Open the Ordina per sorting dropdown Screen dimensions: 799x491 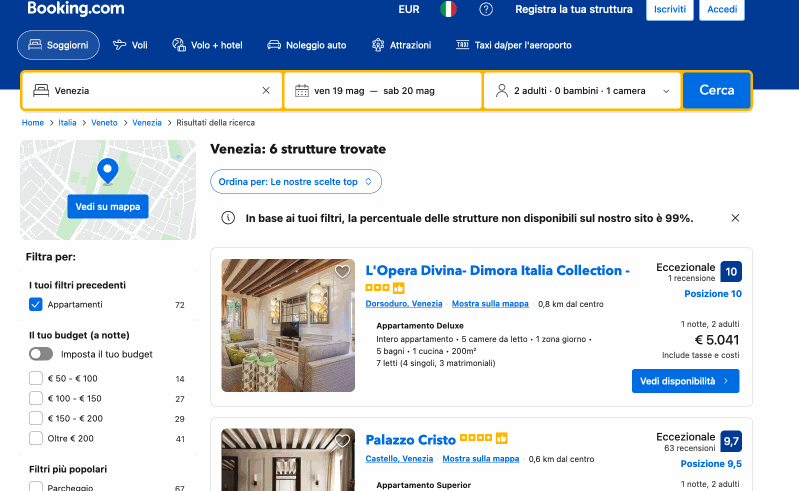point(295,182)
